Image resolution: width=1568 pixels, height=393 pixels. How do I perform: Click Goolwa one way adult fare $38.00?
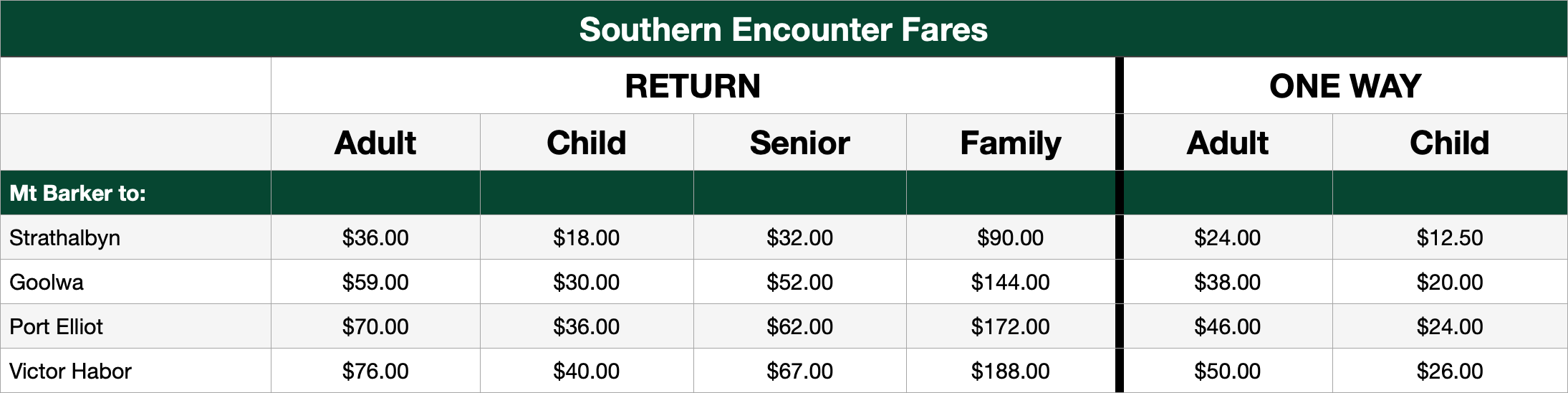1227,282
